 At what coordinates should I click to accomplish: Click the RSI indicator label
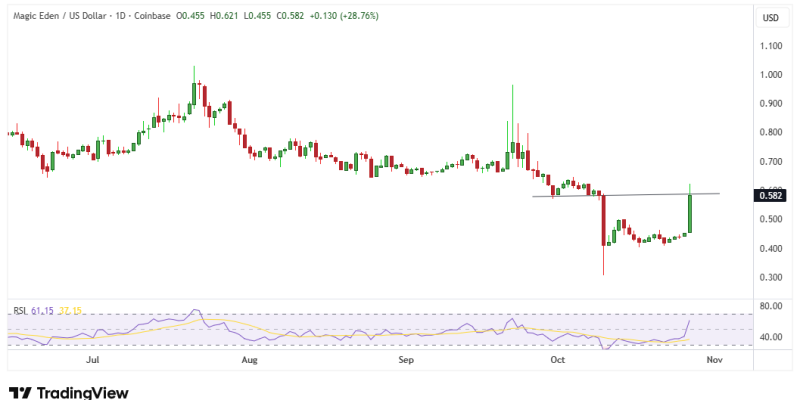(19, 311)
